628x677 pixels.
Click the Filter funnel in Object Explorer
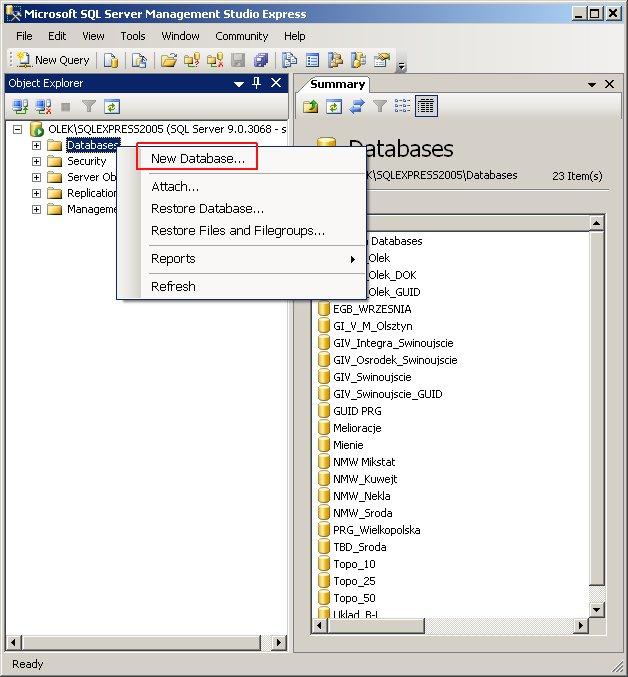point(88,106)
